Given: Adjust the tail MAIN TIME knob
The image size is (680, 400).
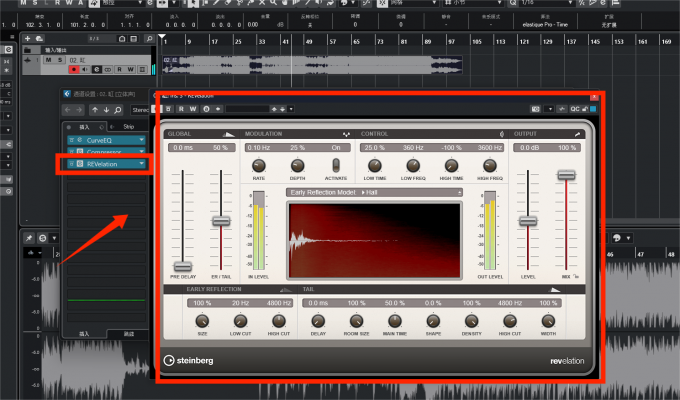Looking at the screenshot, I should click(395, 321).
